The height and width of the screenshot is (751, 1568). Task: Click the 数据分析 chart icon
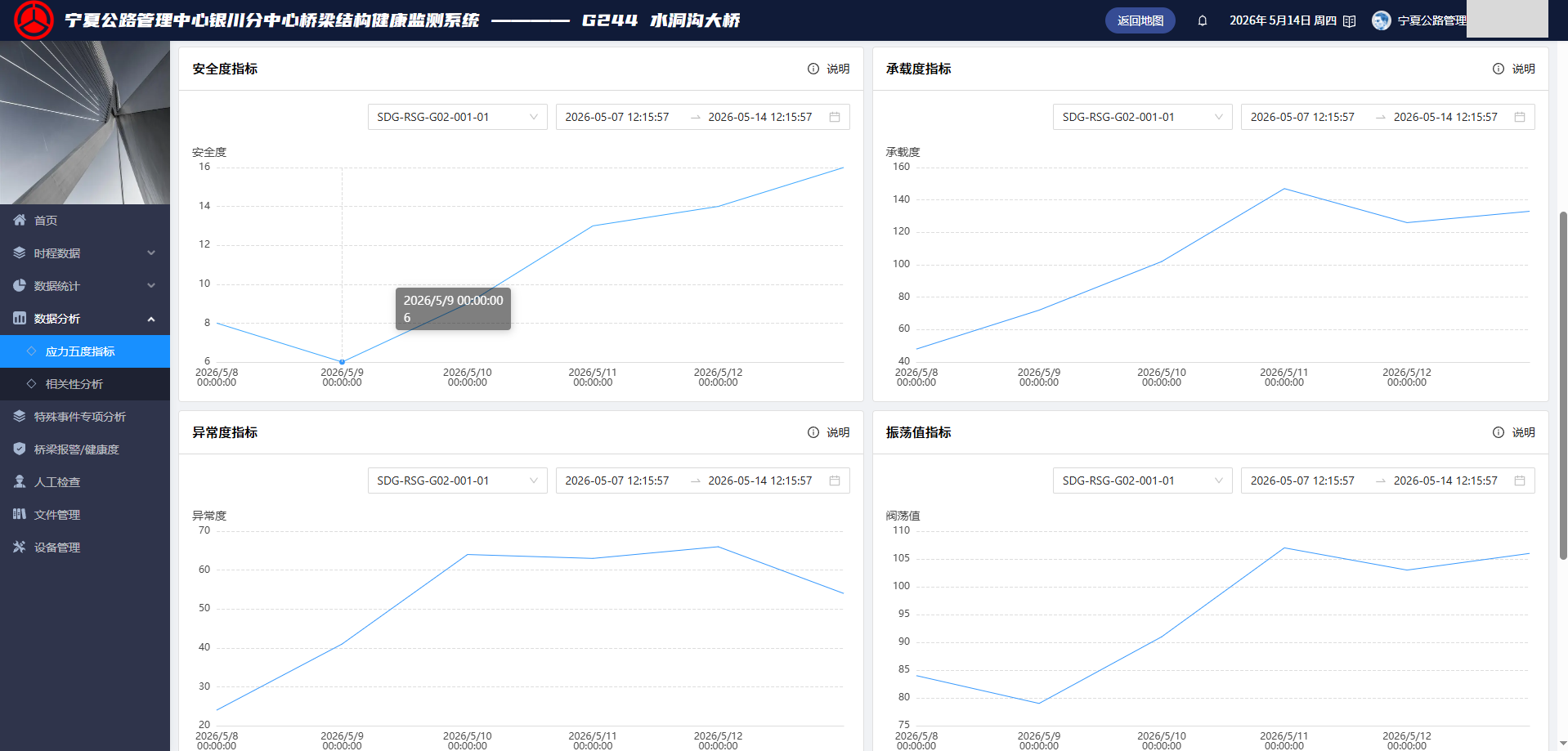coord(20,318)
